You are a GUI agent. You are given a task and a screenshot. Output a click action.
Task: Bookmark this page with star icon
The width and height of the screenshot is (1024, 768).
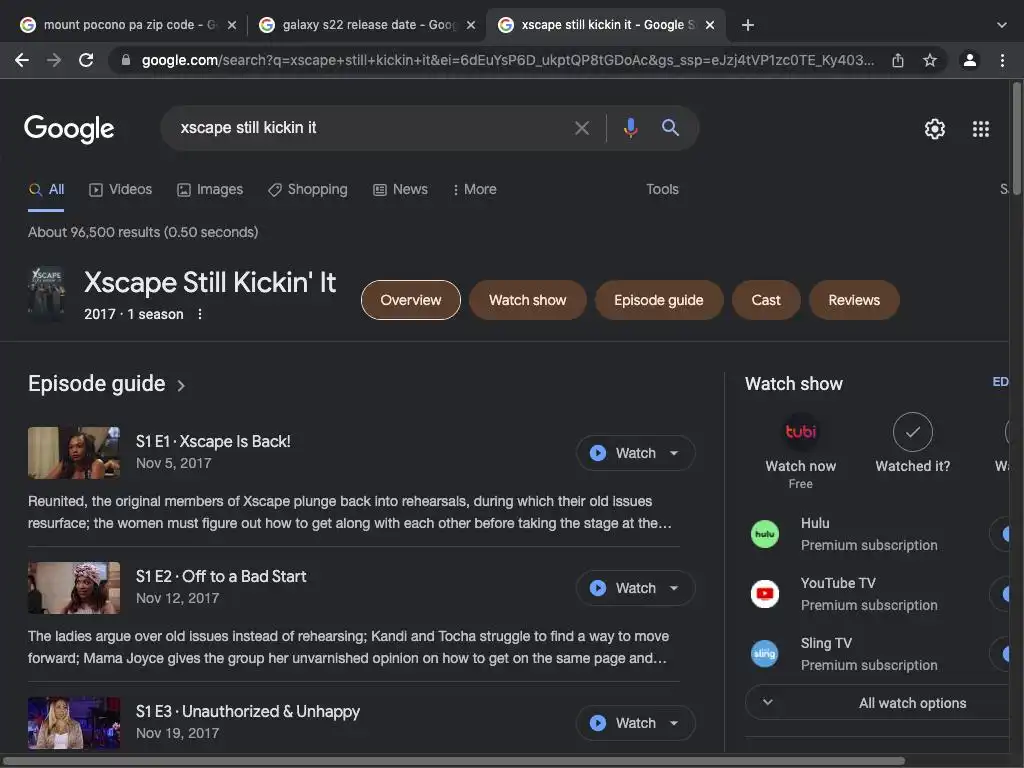pos(930,60)
